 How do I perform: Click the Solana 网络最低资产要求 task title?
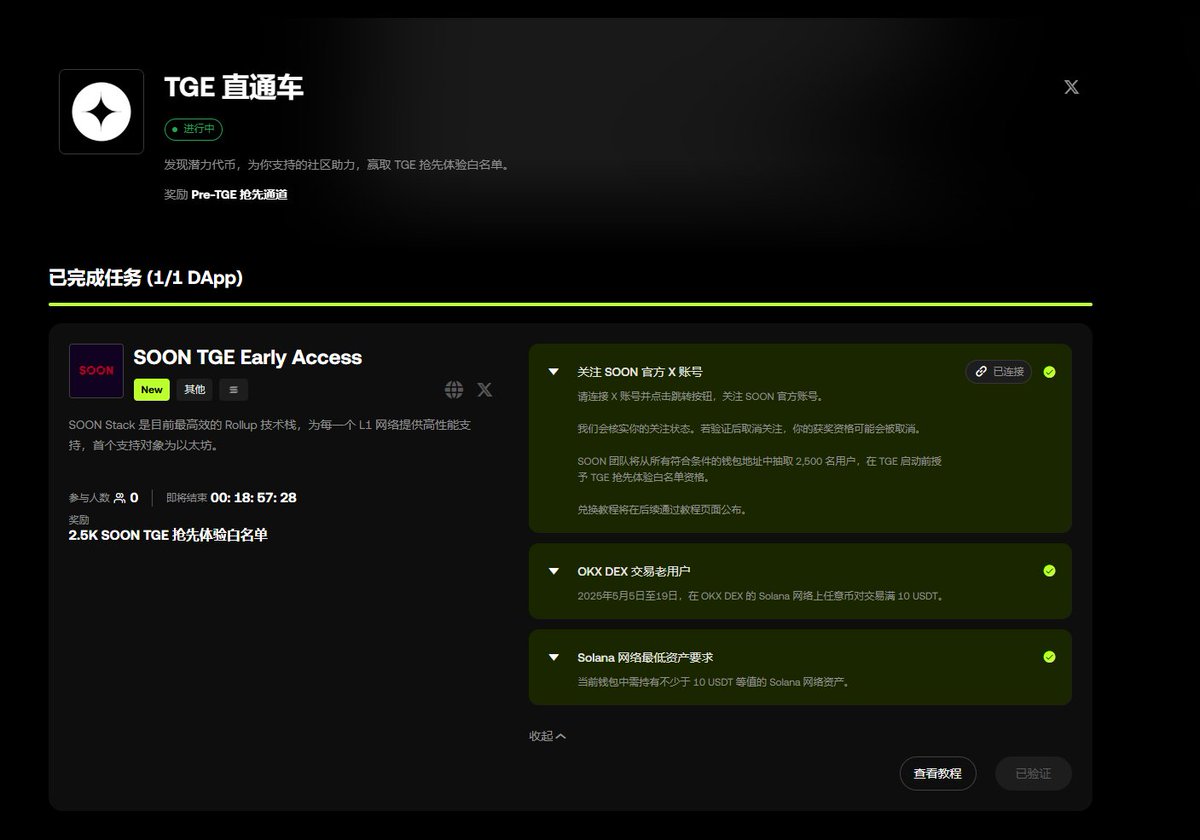[x=645, y=657]
